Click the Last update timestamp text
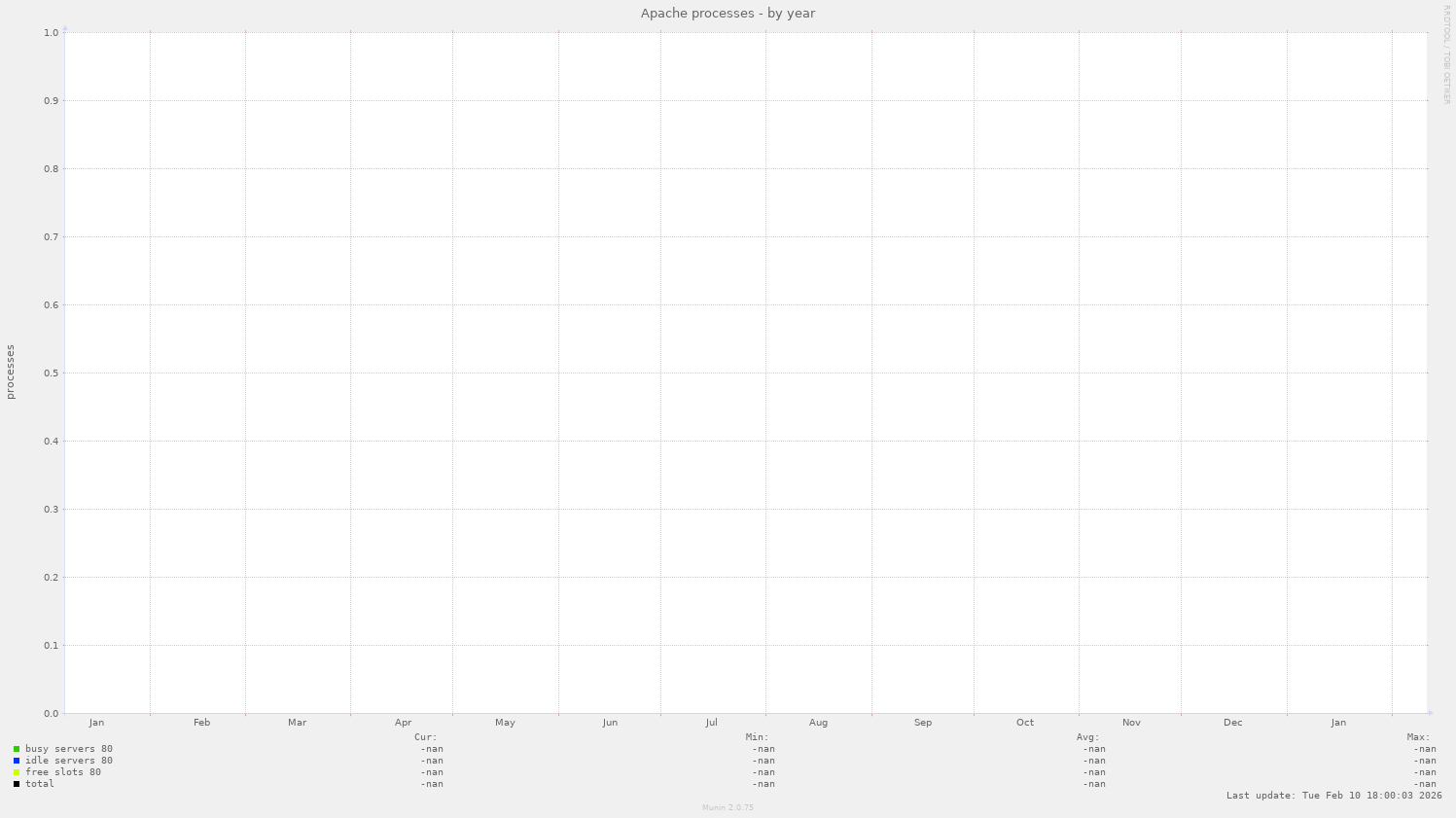This screenshot has width=1456, height=818. point(1332,795)
